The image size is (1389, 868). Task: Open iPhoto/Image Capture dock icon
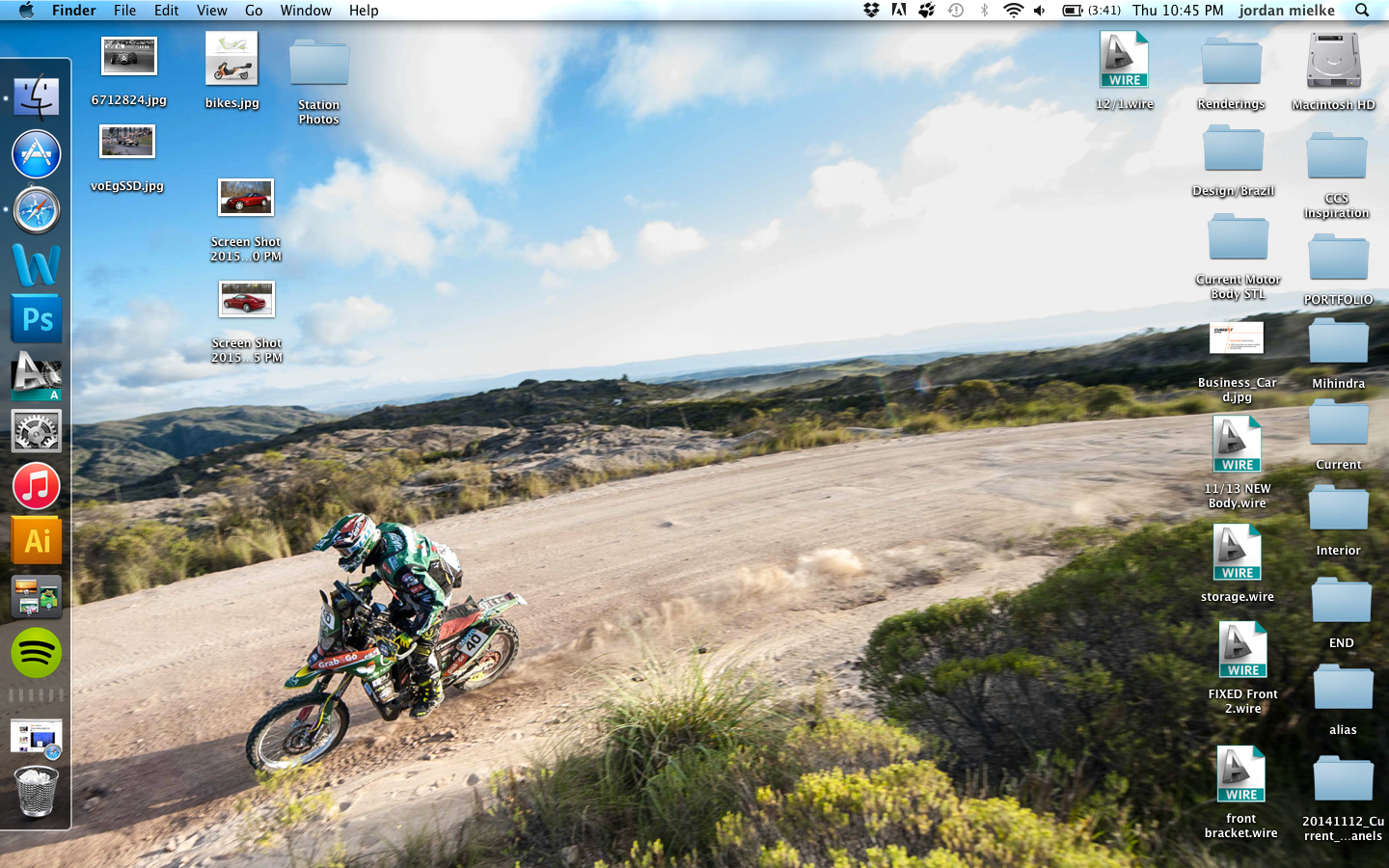tap(37, 597)
